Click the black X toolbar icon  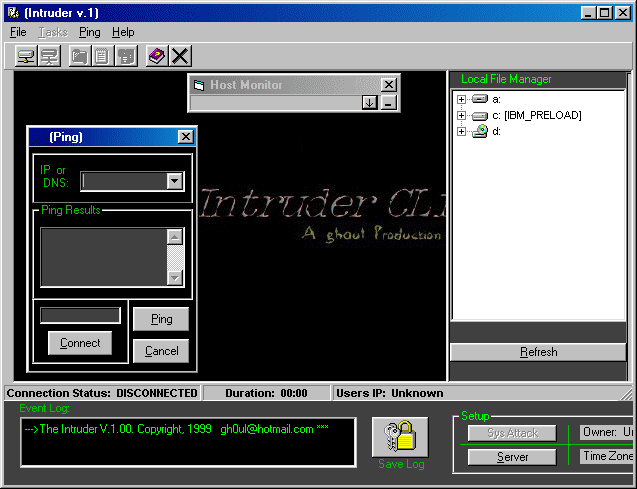pyautogui.click(x=180, y=56)
